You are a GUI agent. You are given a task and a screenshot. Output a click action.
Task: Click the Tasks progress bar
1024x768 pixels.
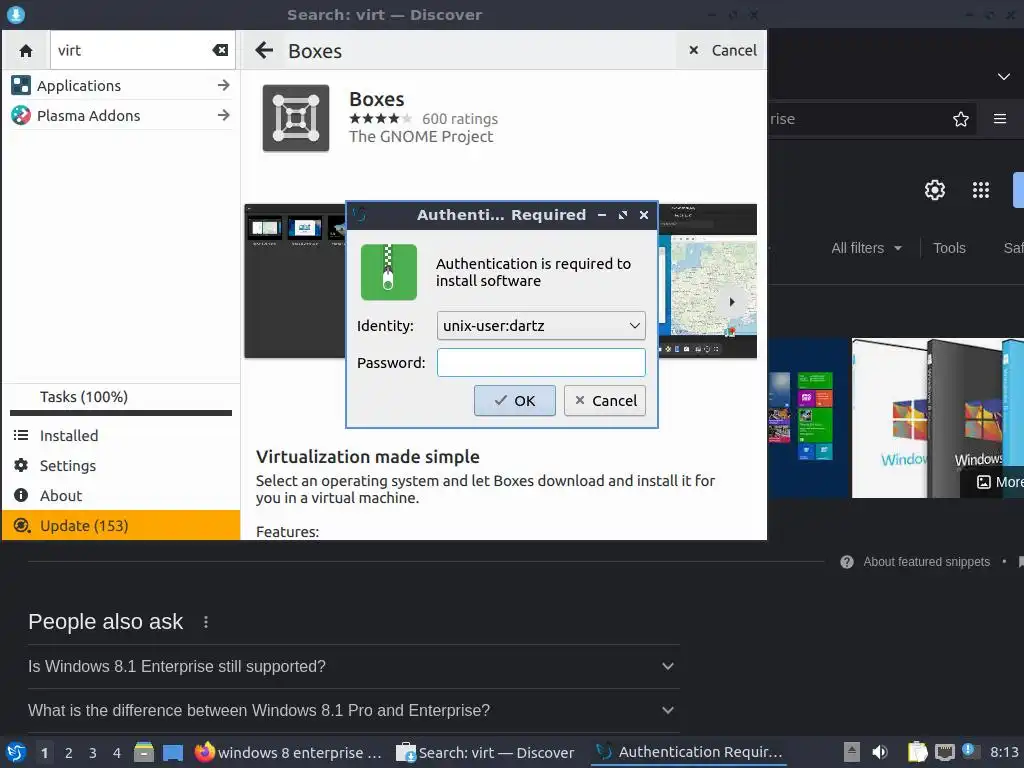pos(121,413)
